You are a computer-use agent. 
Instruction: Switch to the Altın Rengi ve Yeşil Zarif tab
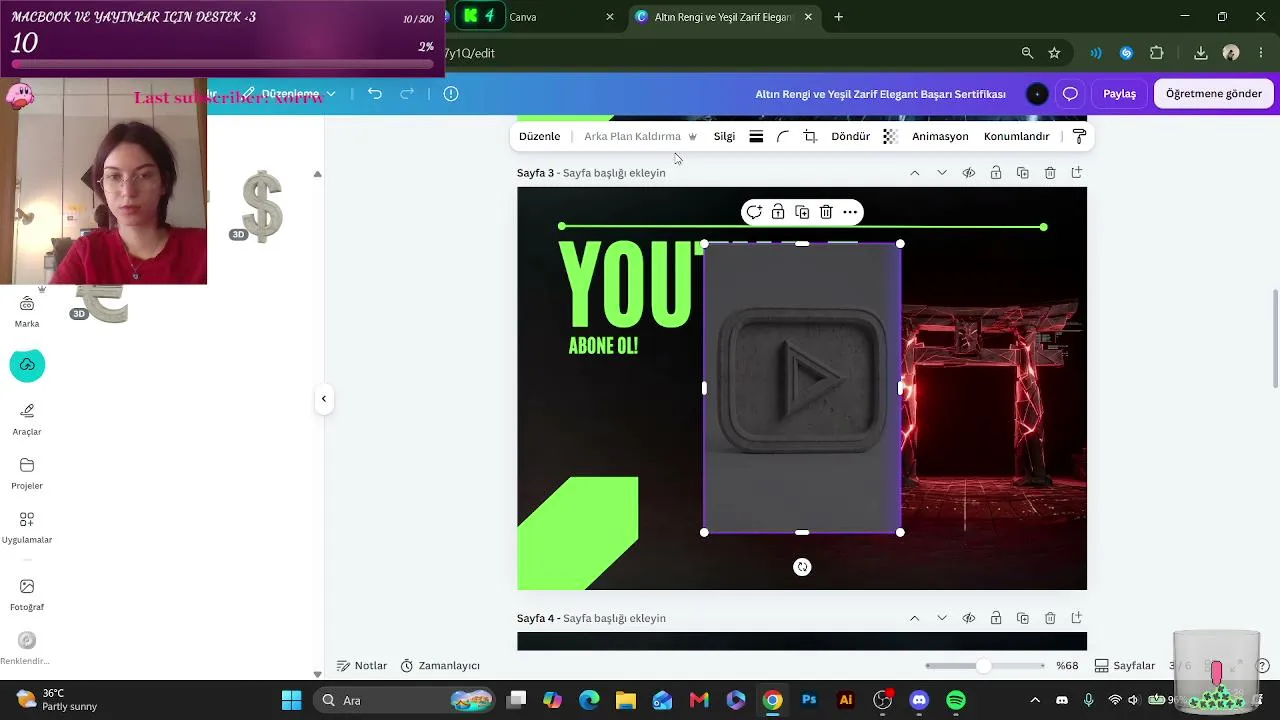[723, 17]
